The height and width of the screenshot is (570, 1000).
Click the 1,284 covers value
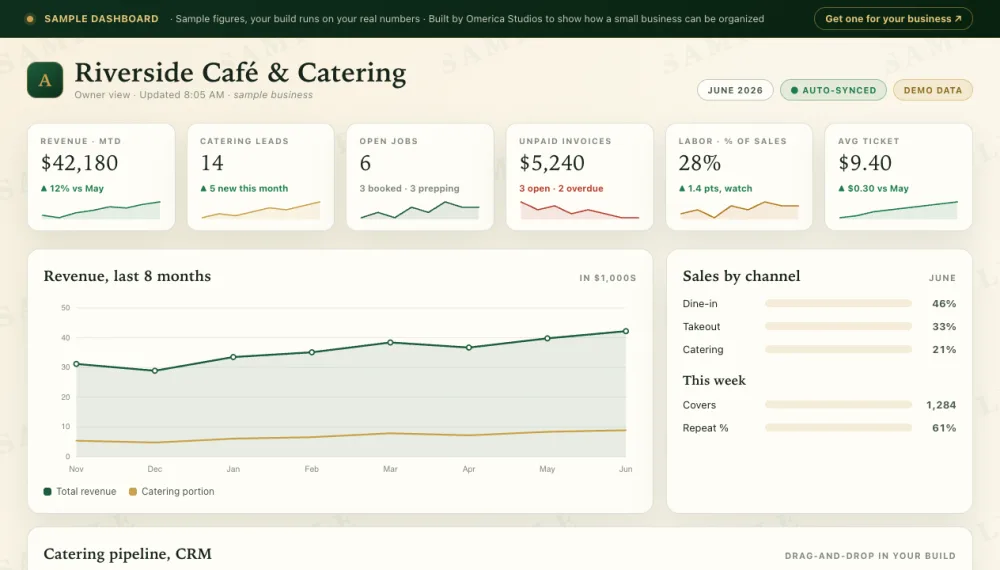tap(941, 405)
